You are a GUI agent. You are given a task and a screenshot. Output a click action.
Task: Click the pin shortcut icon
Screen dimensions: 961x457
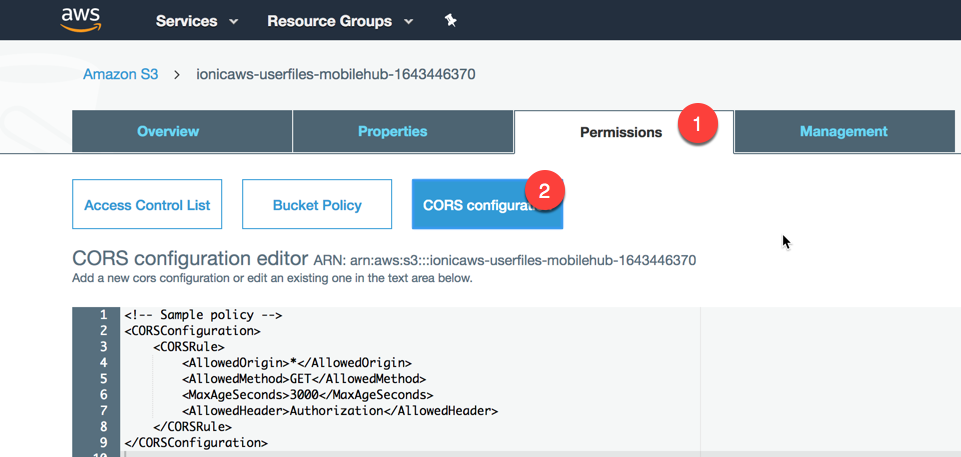450,21
